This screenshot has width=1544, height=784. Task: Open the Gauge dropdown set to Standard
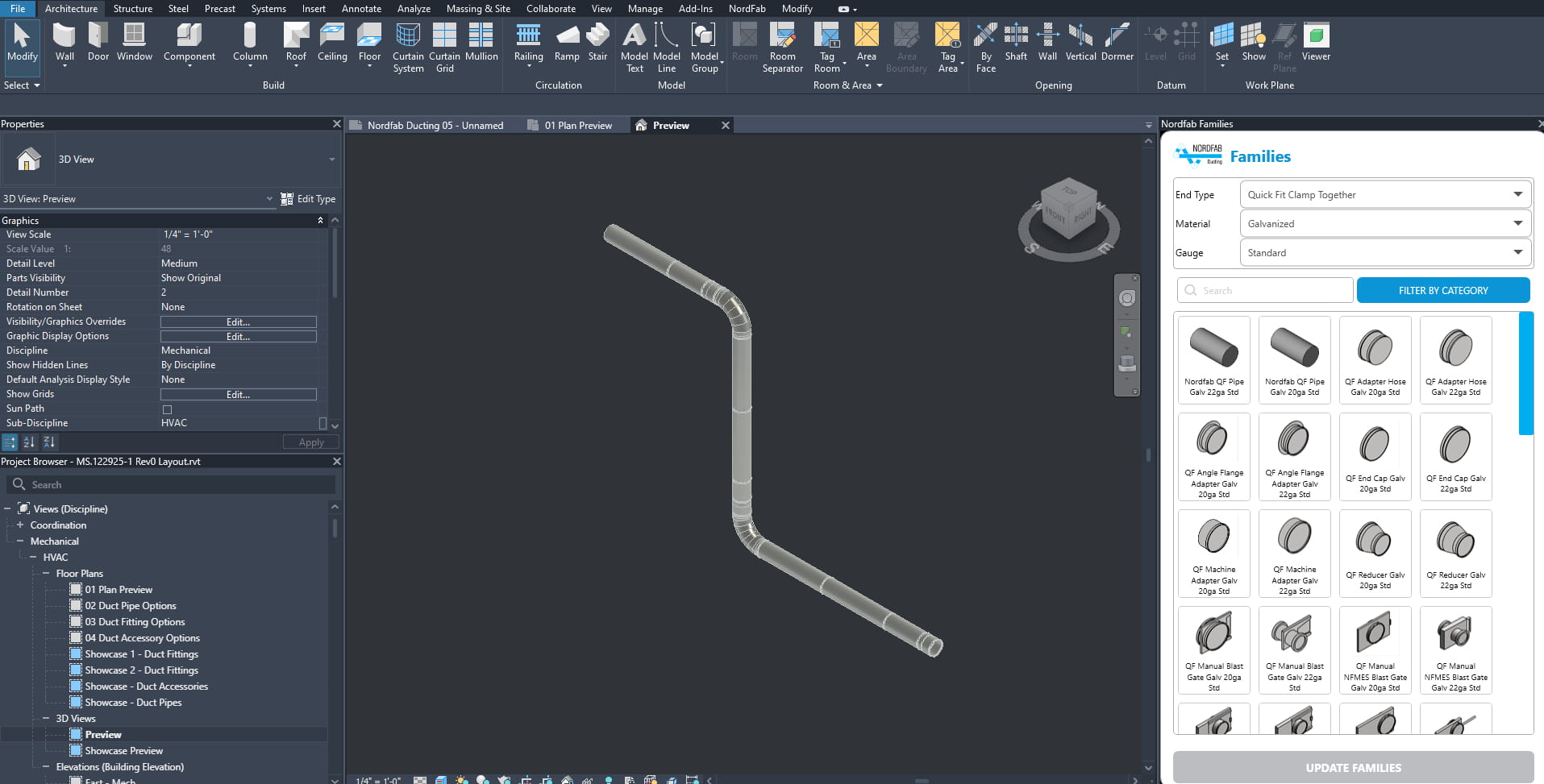1384,252
